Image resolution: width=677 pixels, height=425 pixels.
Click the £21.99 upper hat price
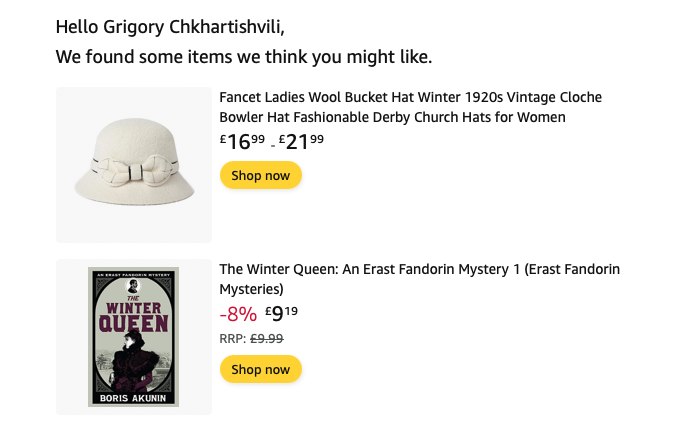pos(301,141)
